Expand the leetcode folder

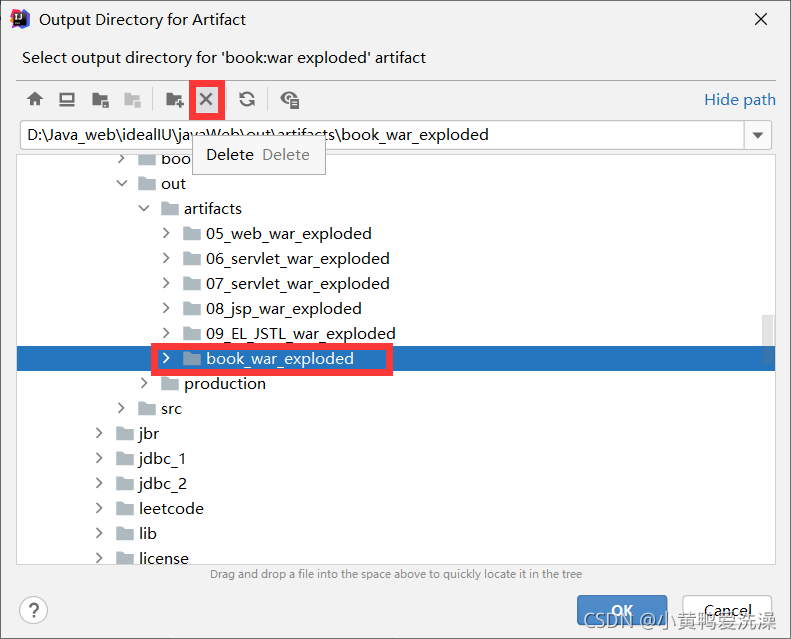99,508
